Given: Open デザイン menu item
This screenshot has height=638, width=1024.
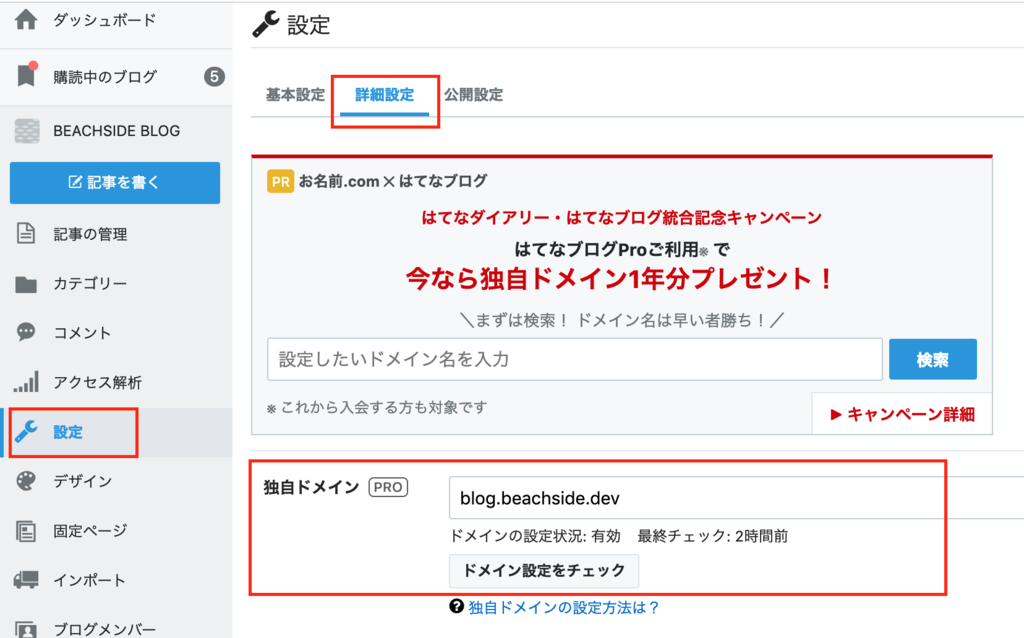Looking at the screenshot, I should pos(82,481).
